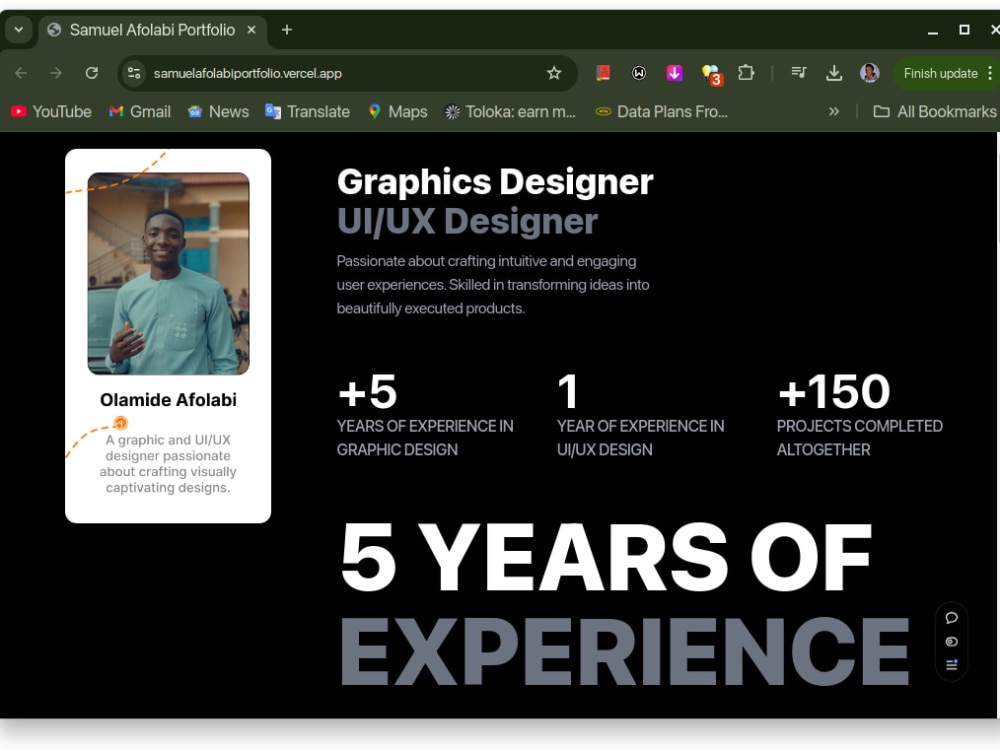Open the Gmail bookmark

[140, 112]
